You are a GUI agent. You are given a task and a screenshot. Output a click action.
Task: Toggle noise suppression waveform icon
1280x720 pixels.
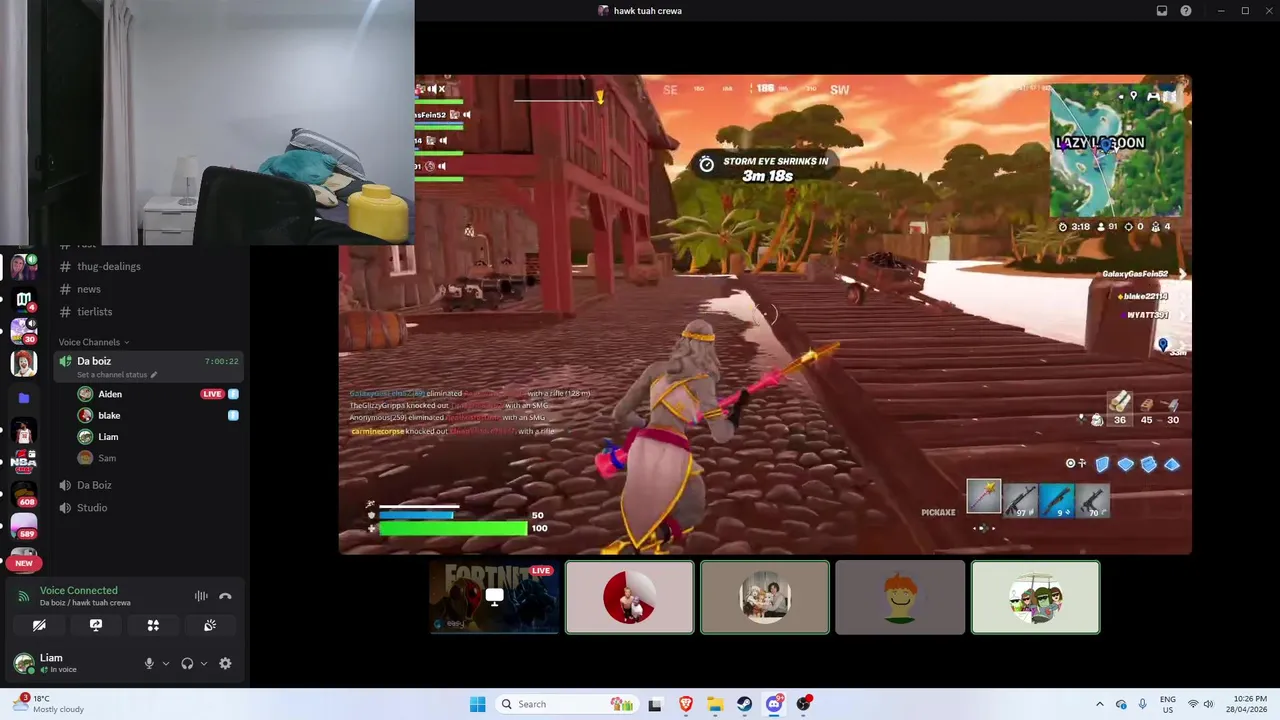coord(201,596)
